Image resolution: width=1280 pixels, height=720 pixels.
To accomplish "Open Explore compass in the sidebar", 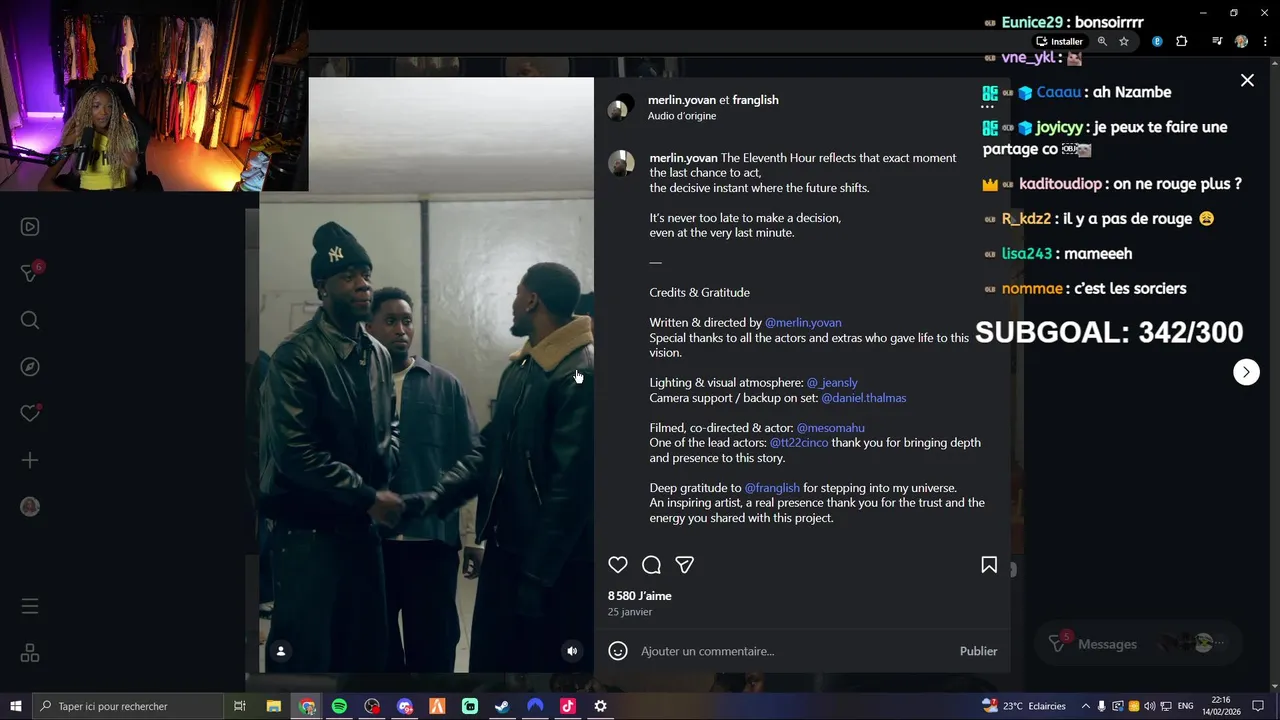I will [30, 367].
